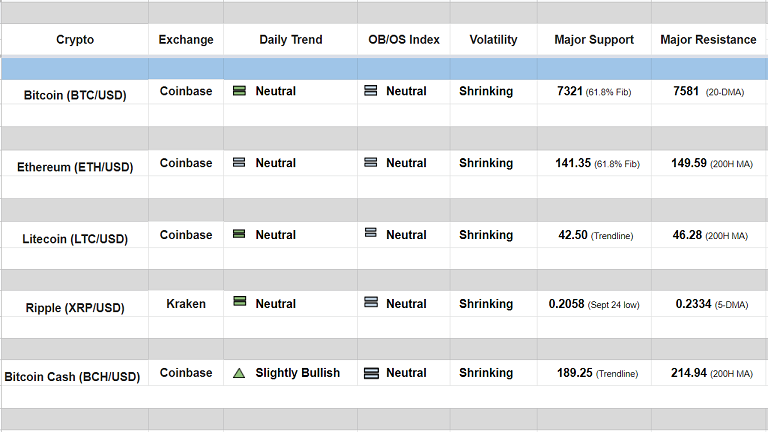Select the Bitcoin (BTC/USD) cell

[75, 95]
